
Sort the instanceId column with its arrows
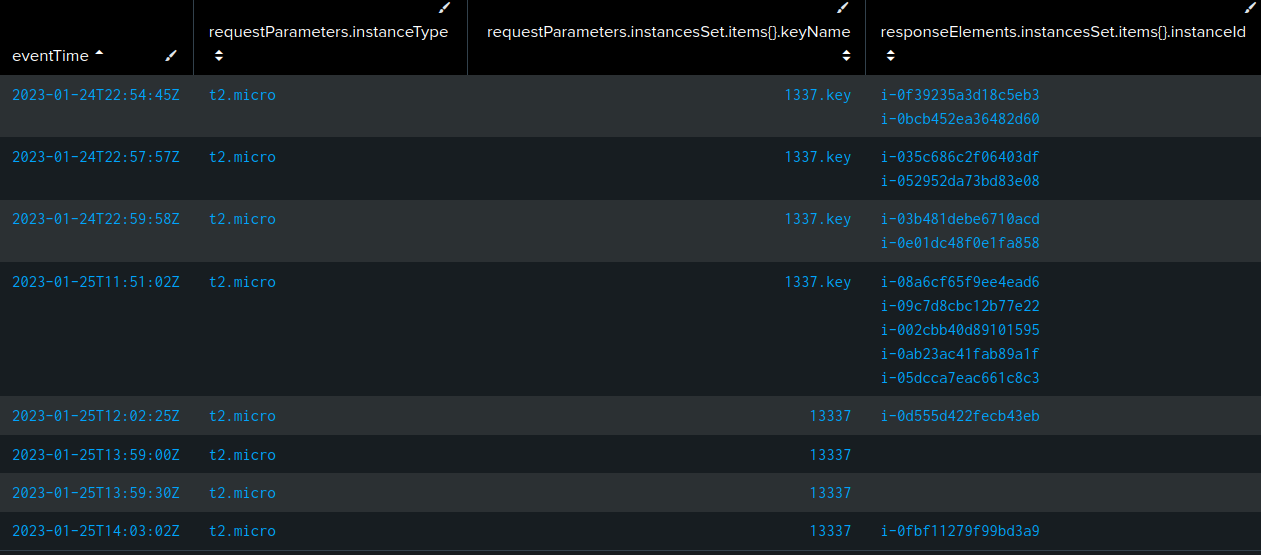tap(890, 56)
